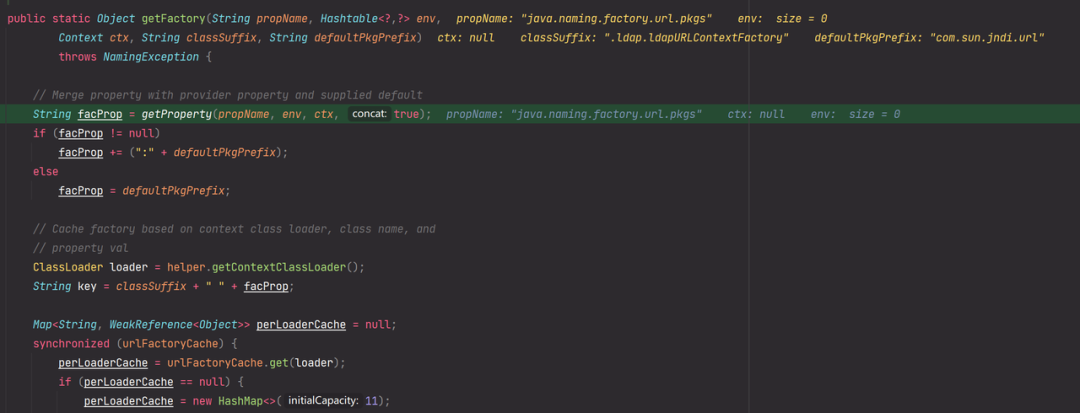Click the 'concat:' parameter hint
This screenshot has width=1080, height=413.
tap(370, 115)
